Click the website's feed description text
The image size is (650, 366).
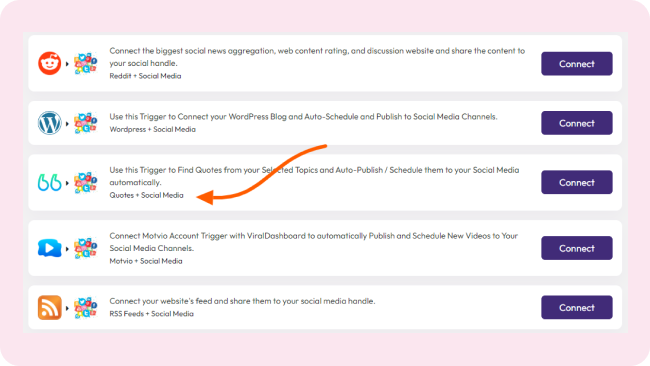(242, 301)
